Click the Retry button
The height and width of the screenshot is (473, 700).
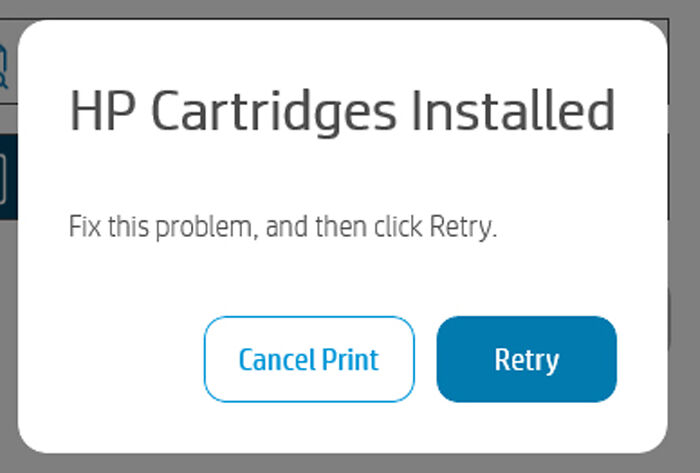tap(526, 359)
